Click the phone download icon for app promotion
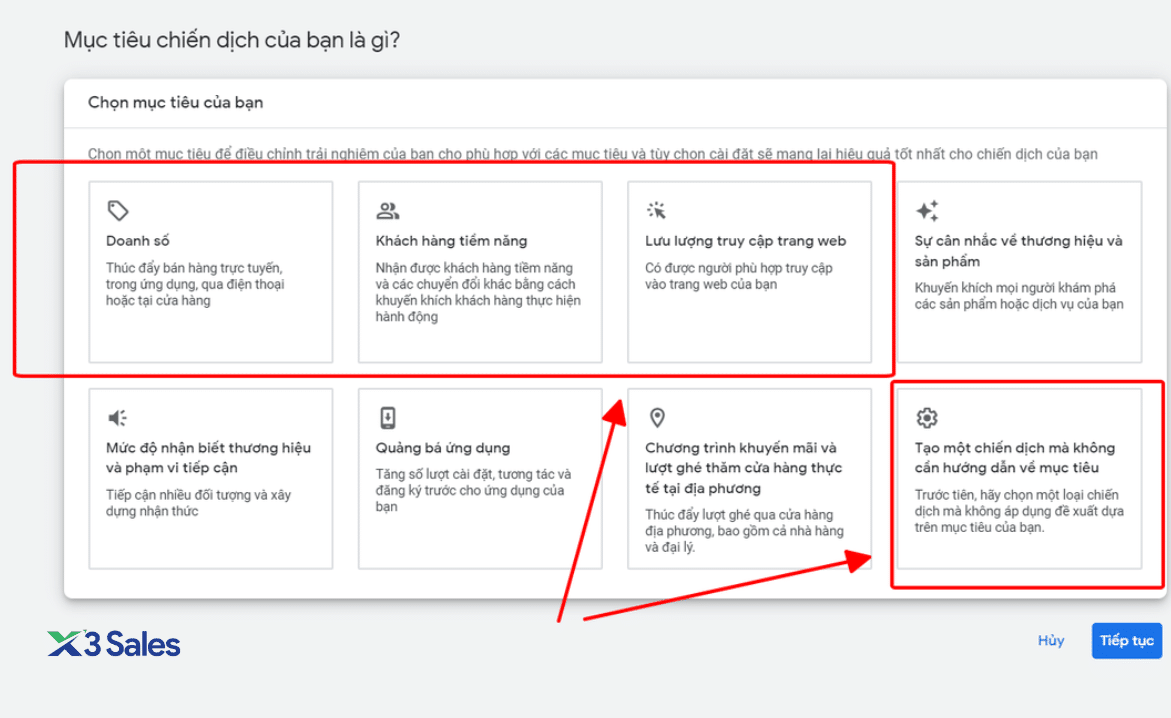The image size is (1171, 718). [388, 418]
